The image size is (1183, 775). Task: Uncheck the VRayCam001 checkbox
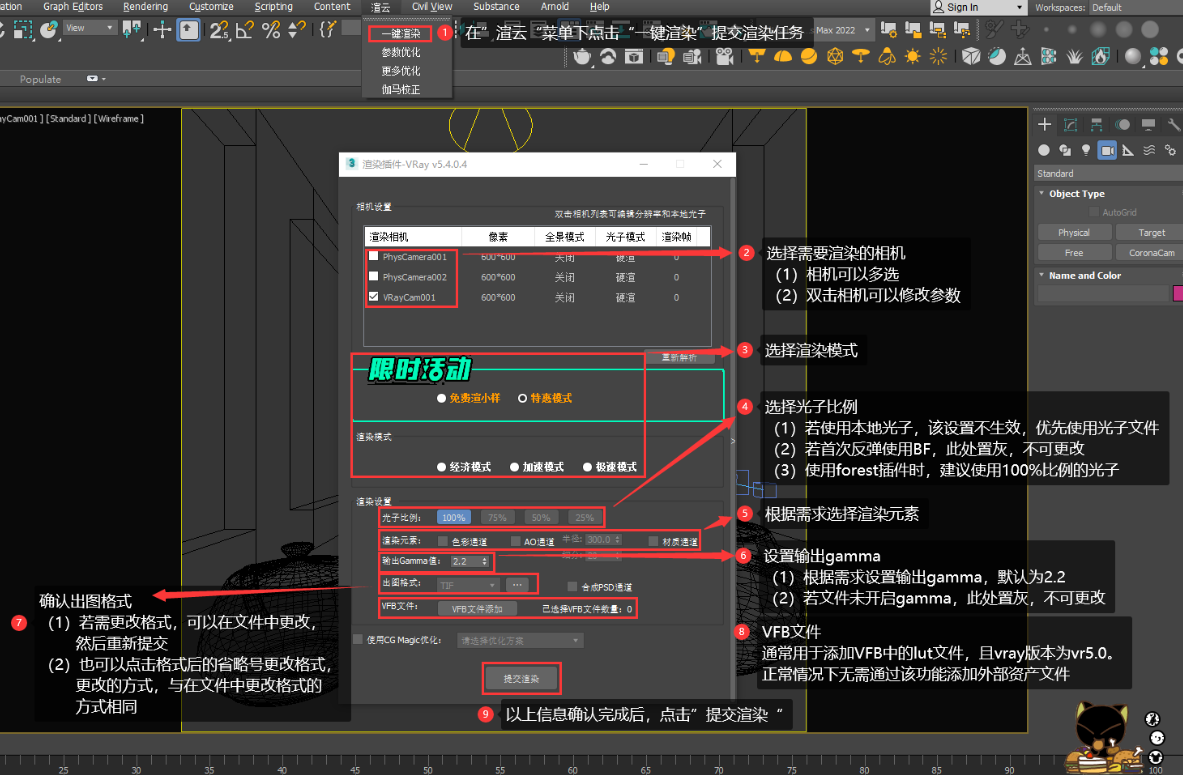pos(373,297)
